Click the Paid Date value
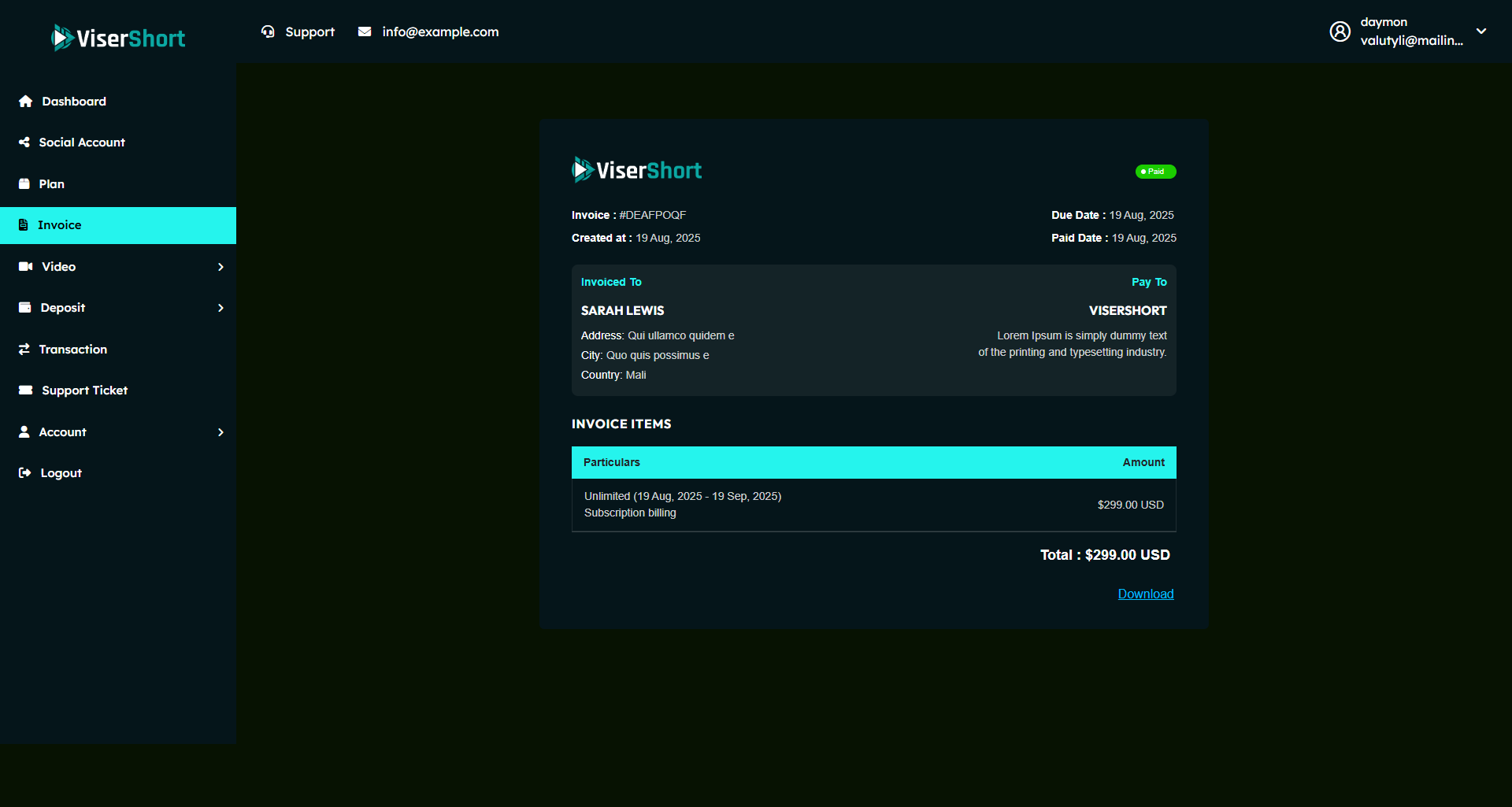This screenshot has height=807, width=1512. pos(1144,238)
